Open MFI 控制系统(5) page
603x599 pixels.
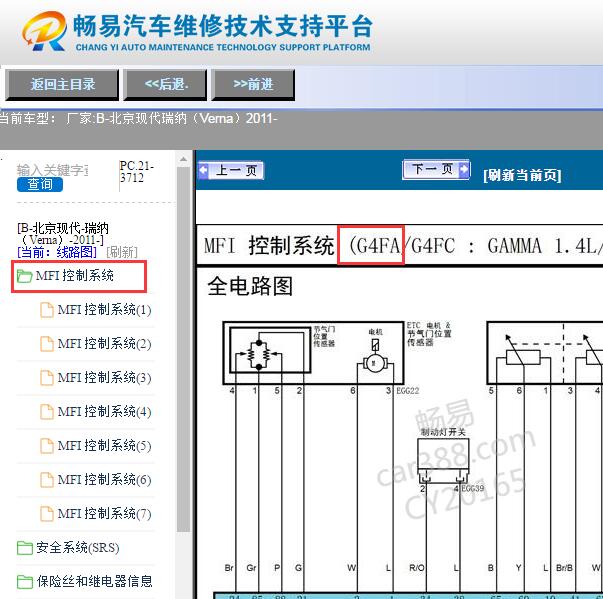(x=104, y=446)
